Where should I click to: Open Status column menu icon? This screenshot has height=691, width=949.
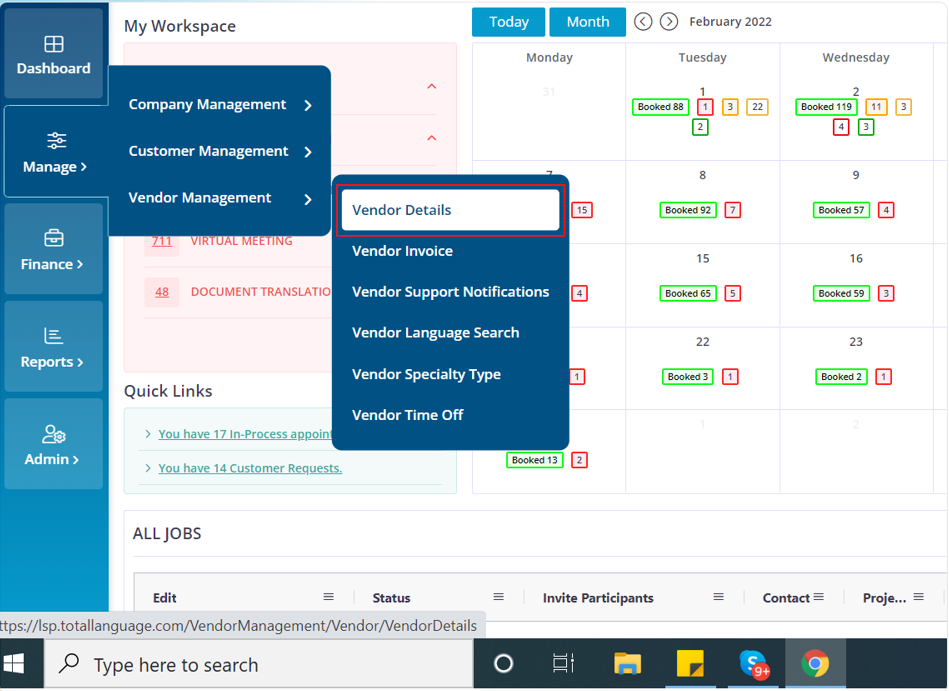point(498,597)
